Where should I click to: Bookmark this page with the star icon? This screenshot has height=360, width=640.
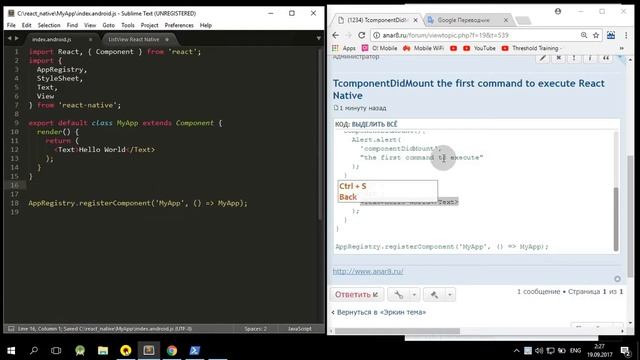(596, 36)
